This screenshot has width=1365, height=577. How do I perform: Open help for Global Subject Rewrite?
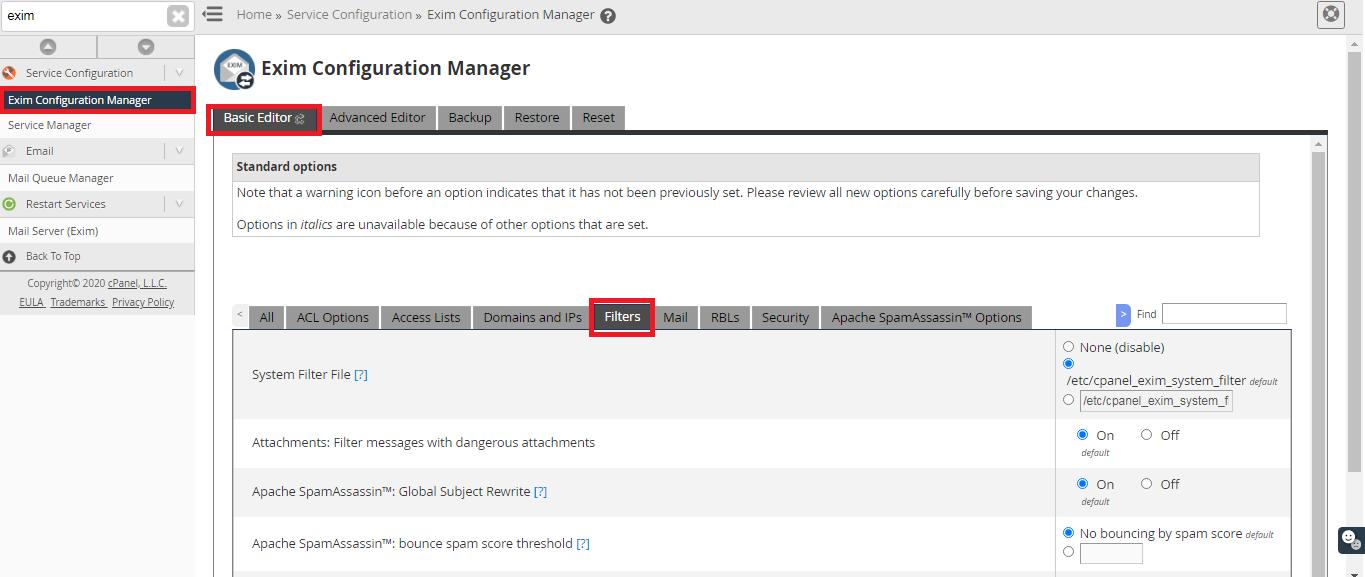pos(540,492)
